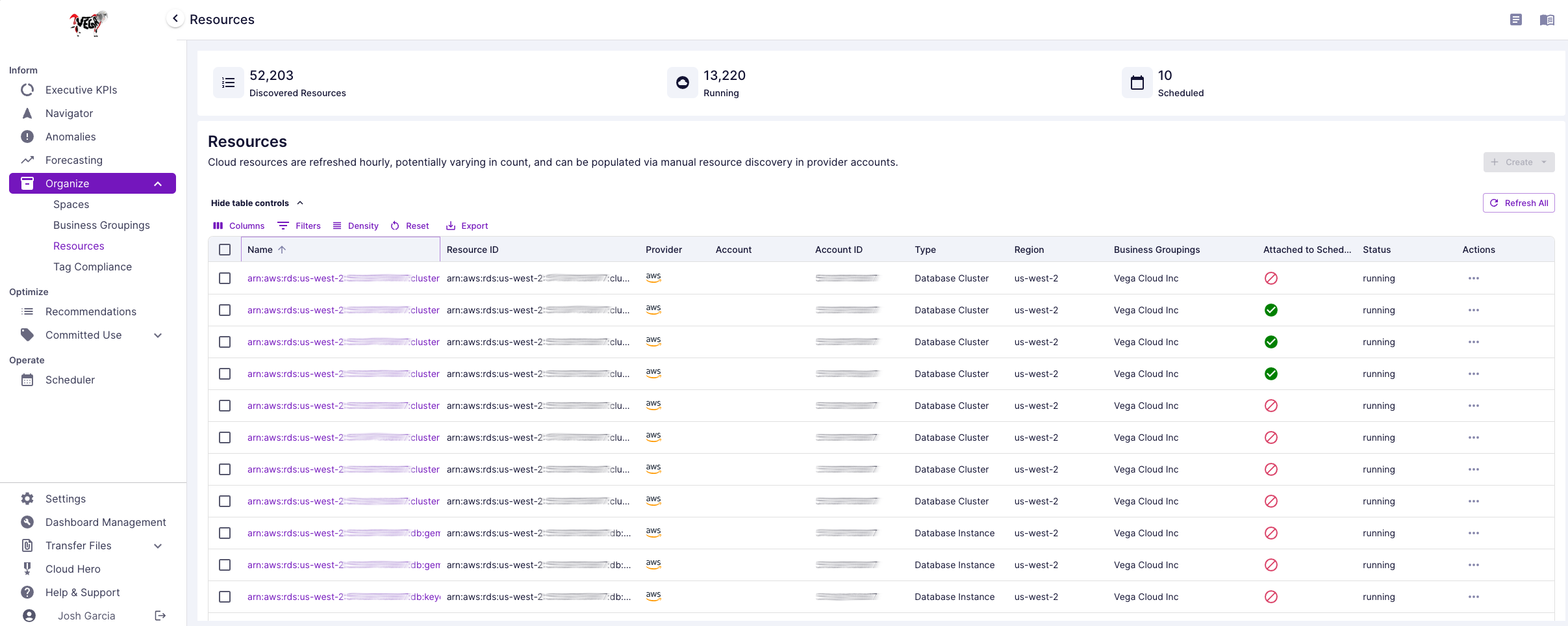1568x626 pixels.
Task: Open the Filters table control
Action: pos(299,226)
